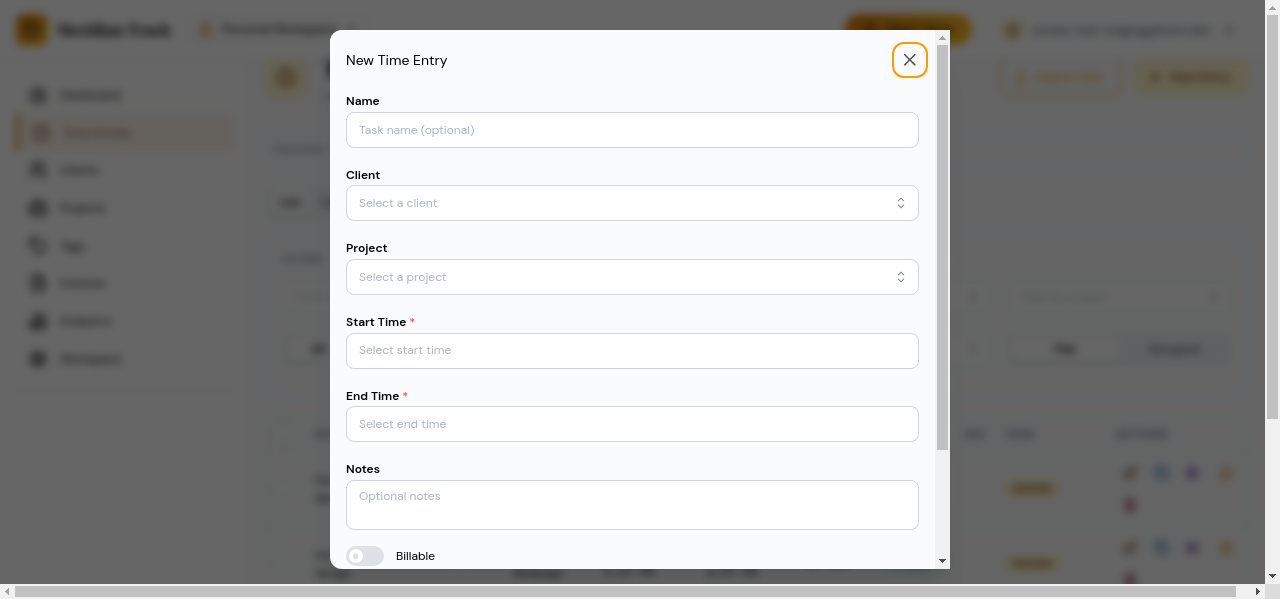Open the Clients section icon
This screenshot has width=1280, height=599.
37,169
